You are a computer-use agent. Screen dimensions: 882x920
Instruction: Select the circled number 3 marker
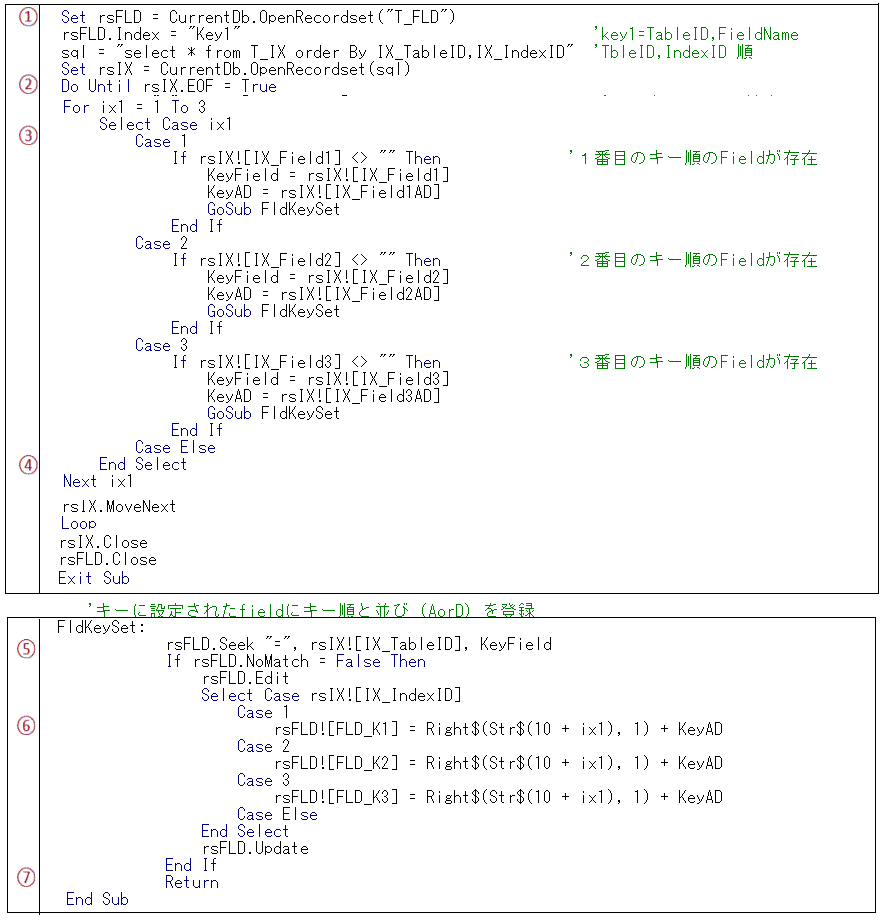pyautogui.click(x=27, y=135)
